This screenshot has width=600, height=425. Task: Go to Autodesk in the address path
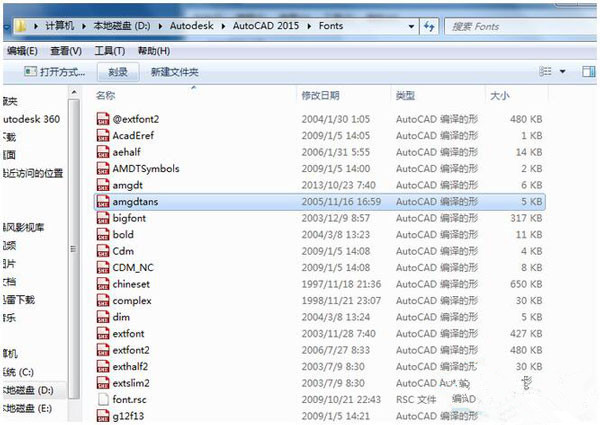tap(192, 26)
